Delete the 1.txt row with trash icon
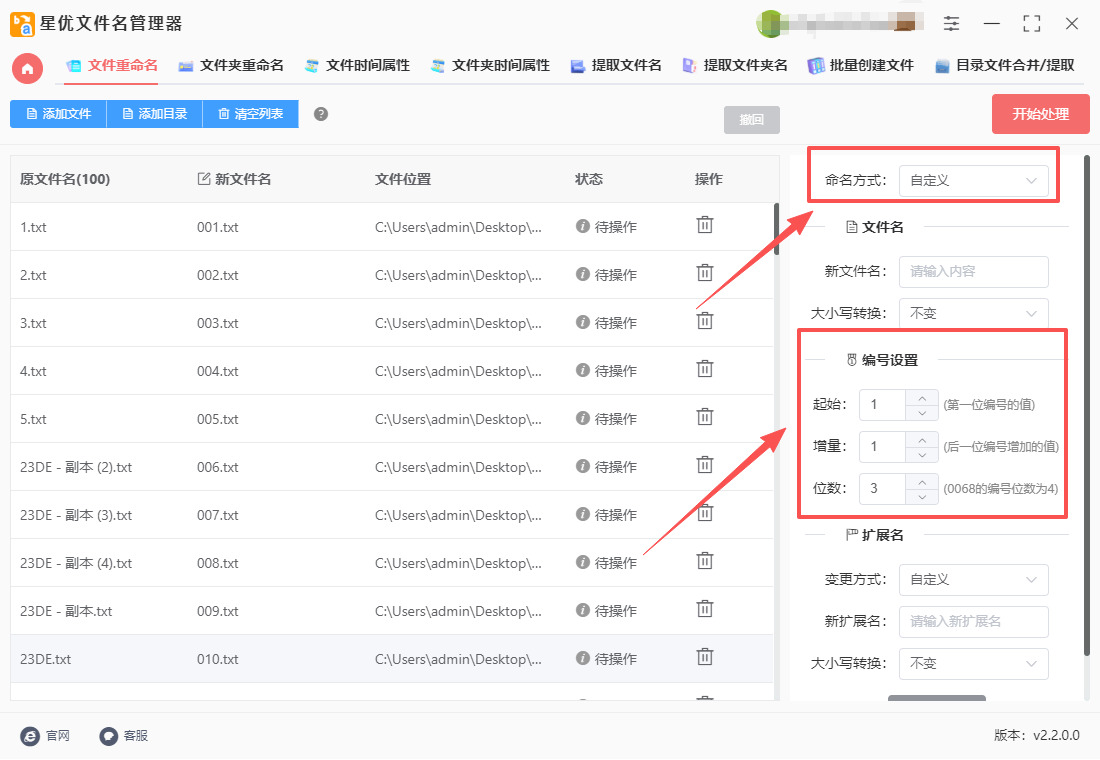1100x760 pixels. 705,225
